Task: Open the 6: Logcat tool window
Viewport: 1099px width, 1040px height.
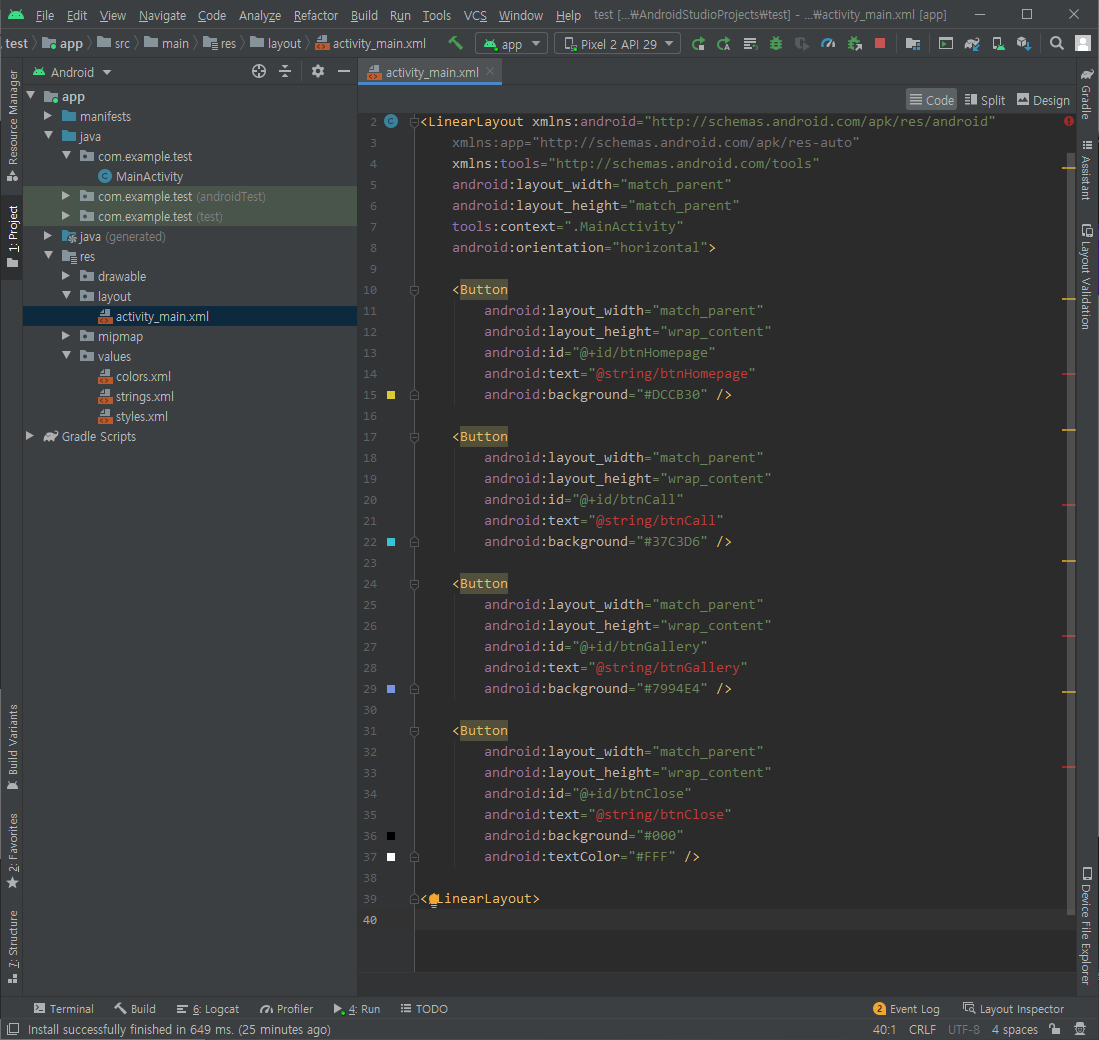Action: coord(207,1008)
